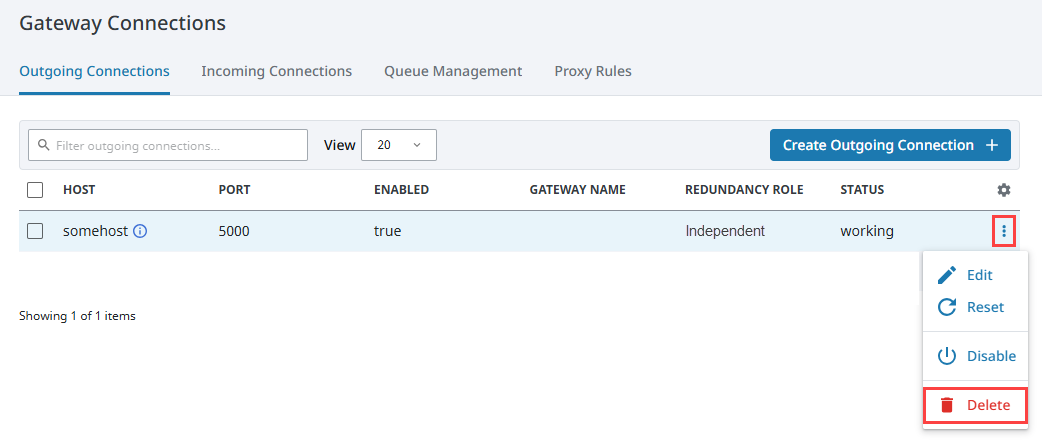Open the three-dot row actions menu

1004,231
